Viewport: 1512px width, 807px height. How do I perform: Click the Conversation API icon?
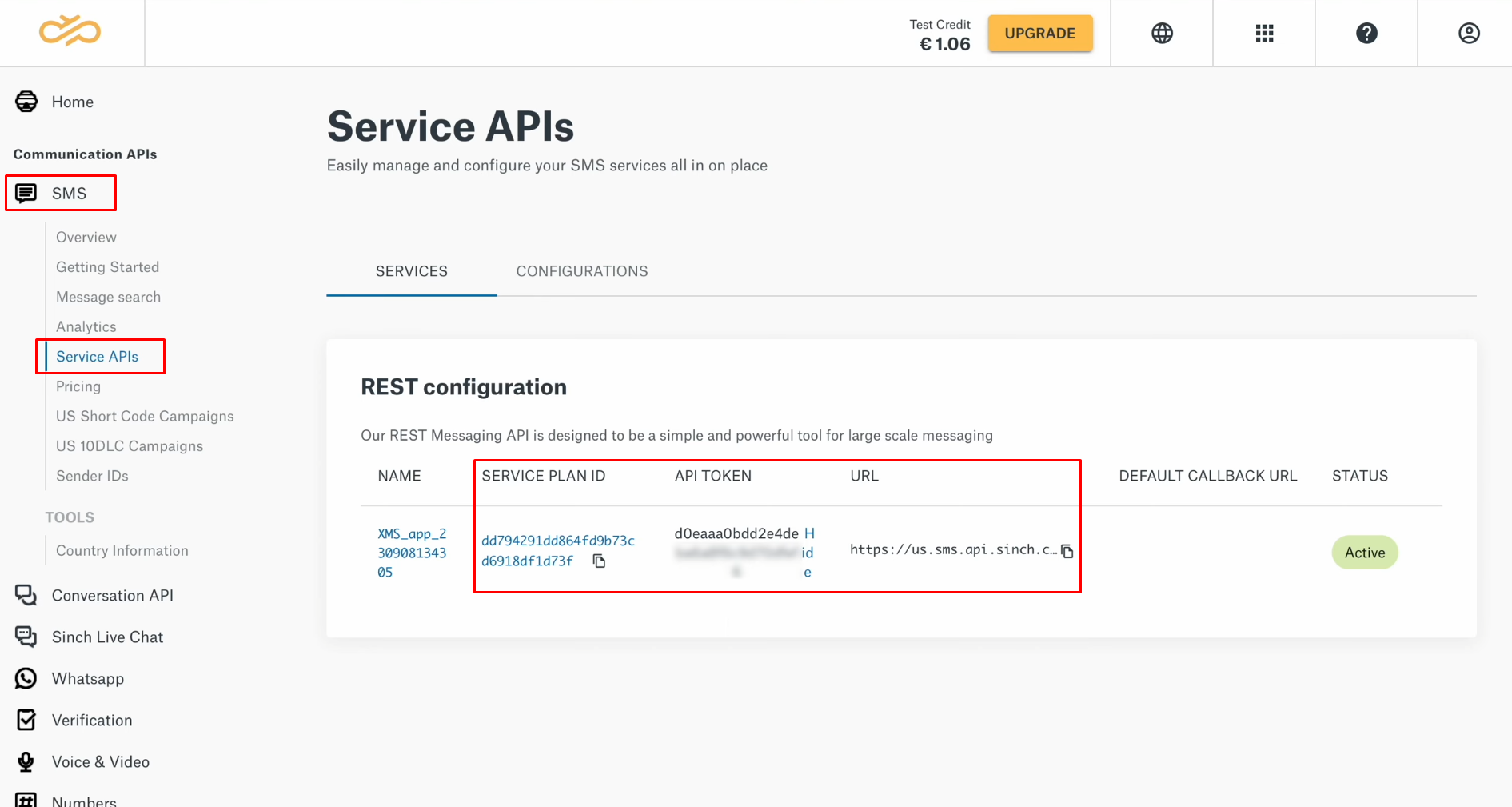point(26,595)
